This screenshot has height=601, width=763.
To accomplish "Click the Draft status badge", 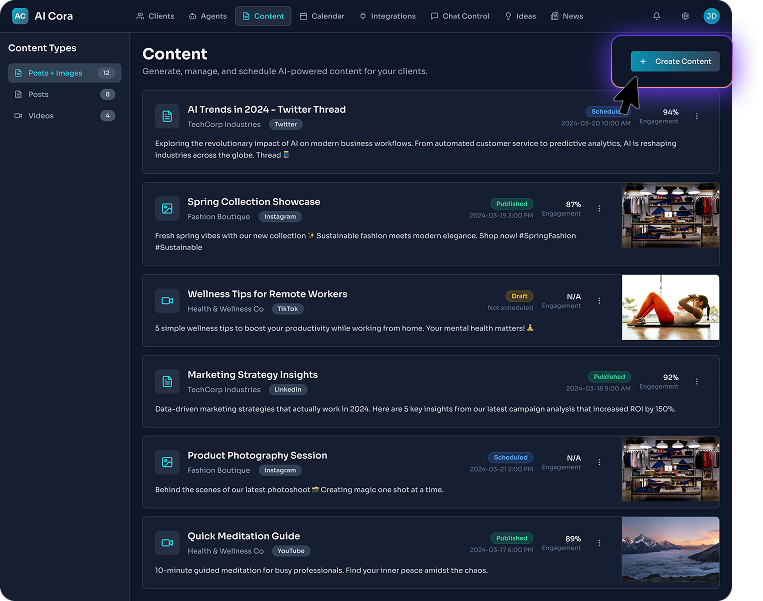I will (519, 296).
